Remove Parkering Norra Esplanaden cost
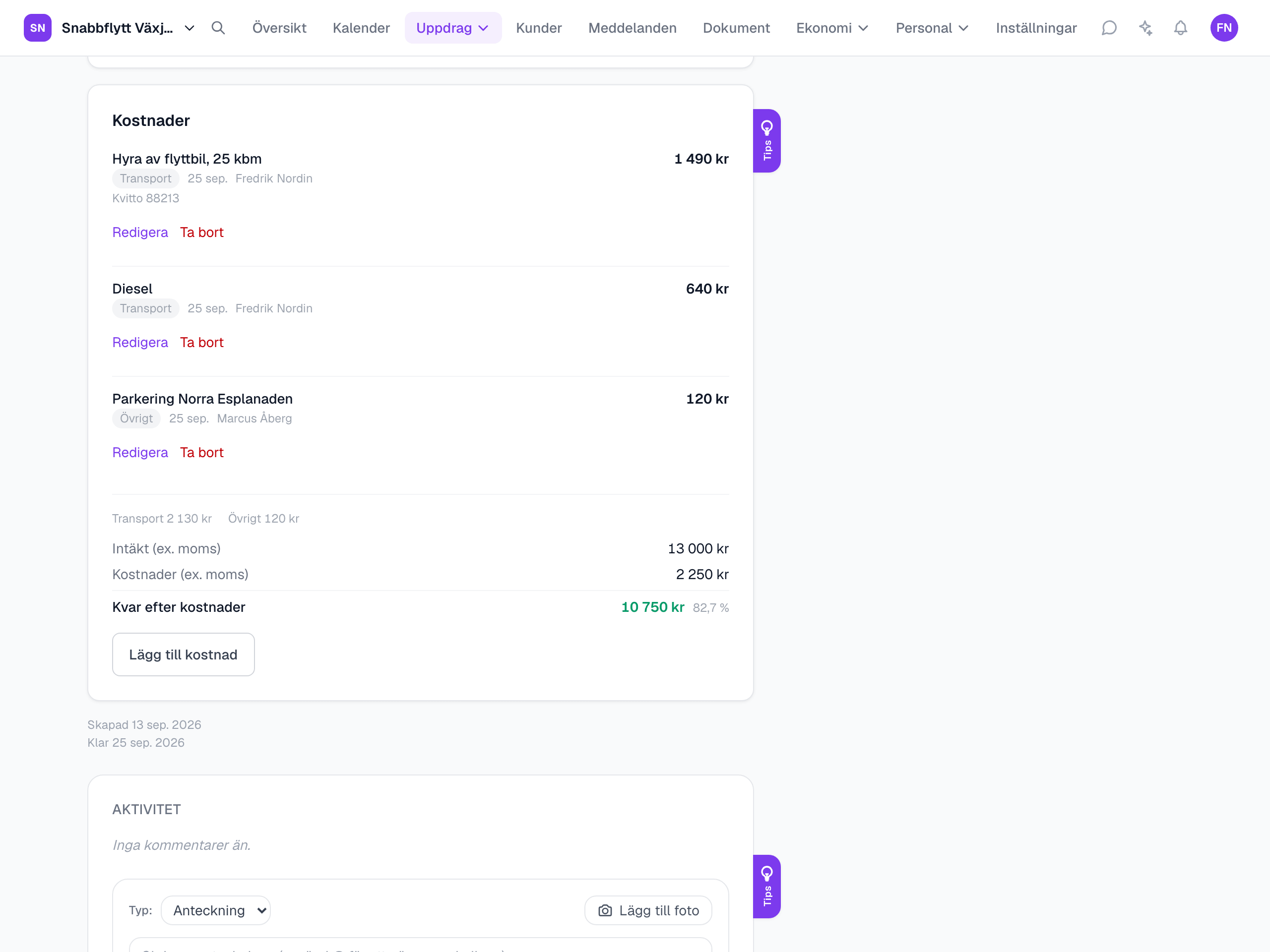Screen dimensions: 1270x952 tap(201, 453)
